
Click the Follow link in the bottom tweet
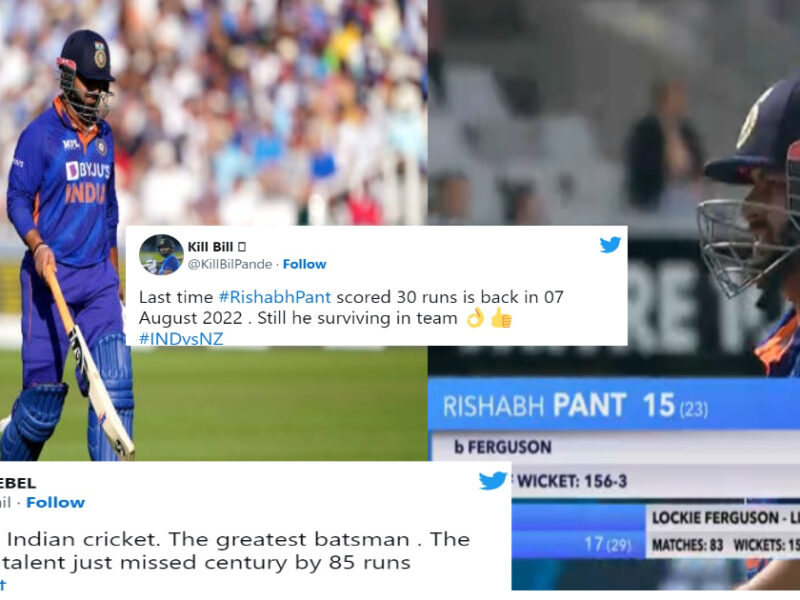click(x=56, y=503)
